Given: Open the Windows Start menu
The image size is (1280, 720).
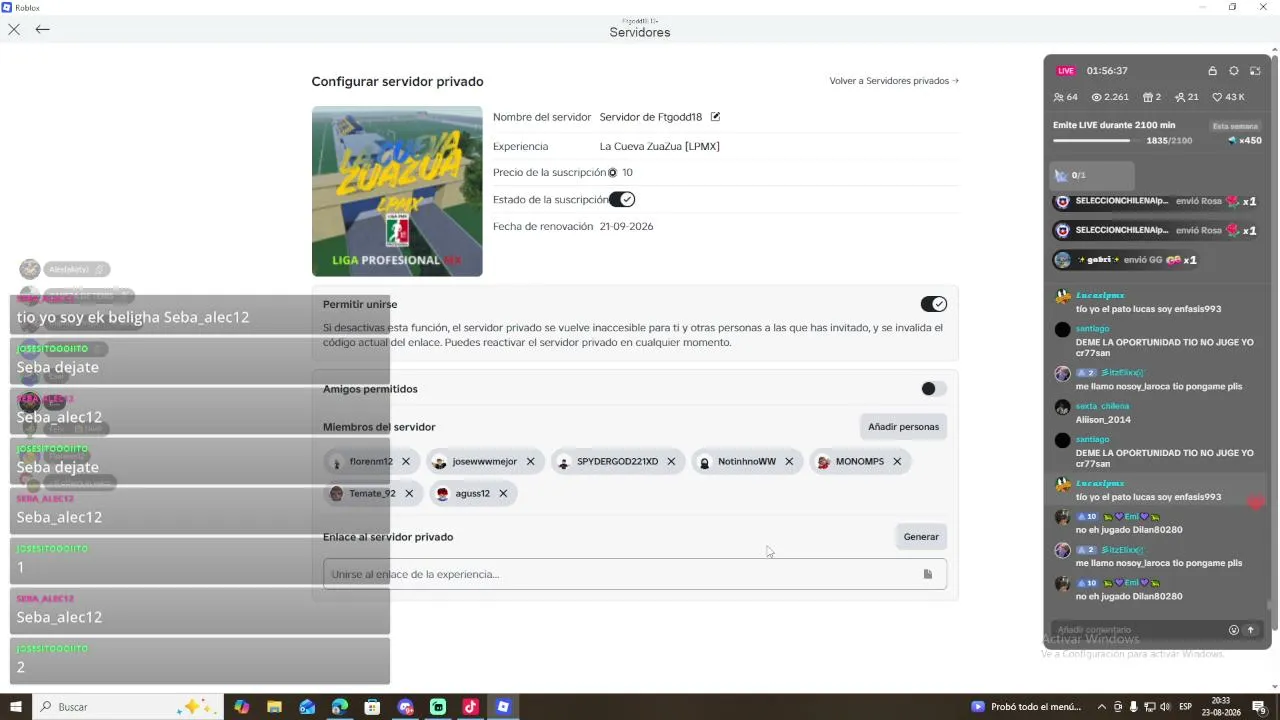Looking at the screenshot, I should (16, 707).
